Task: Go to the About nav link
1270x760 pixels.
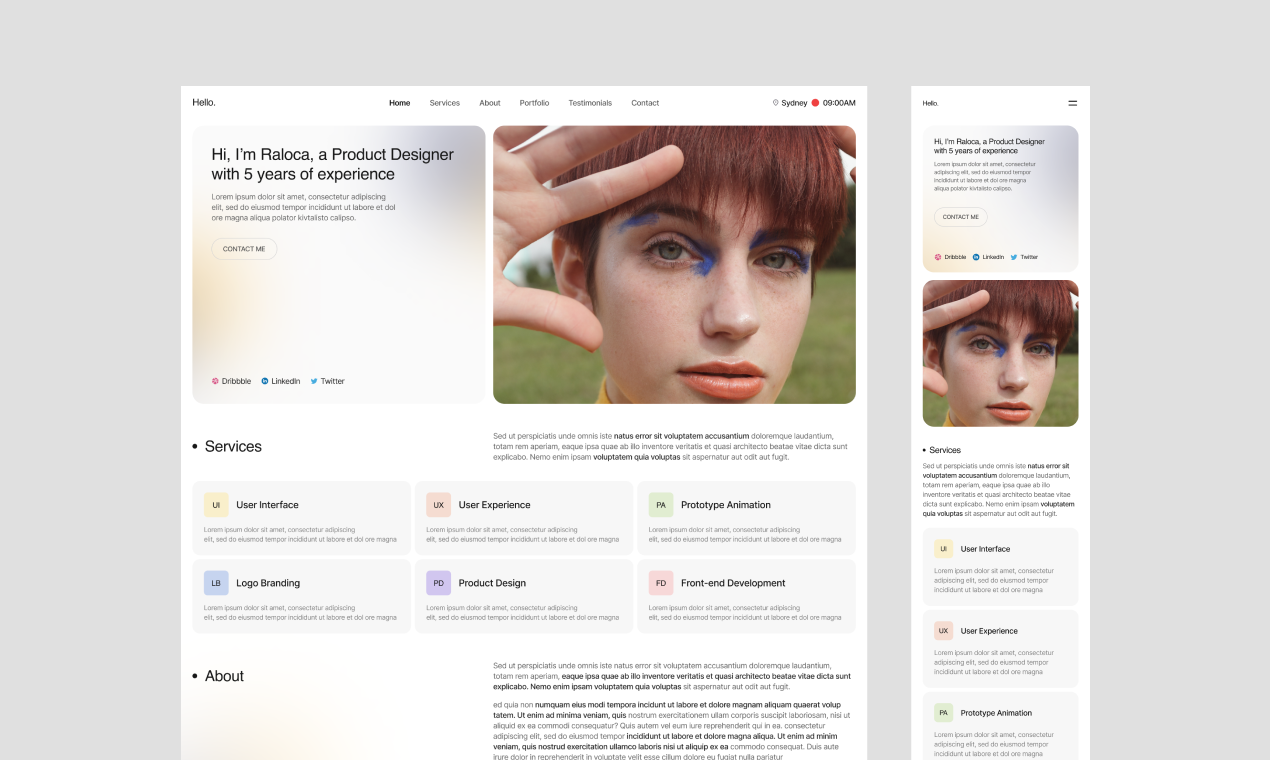Action: [x=490, y=103]
